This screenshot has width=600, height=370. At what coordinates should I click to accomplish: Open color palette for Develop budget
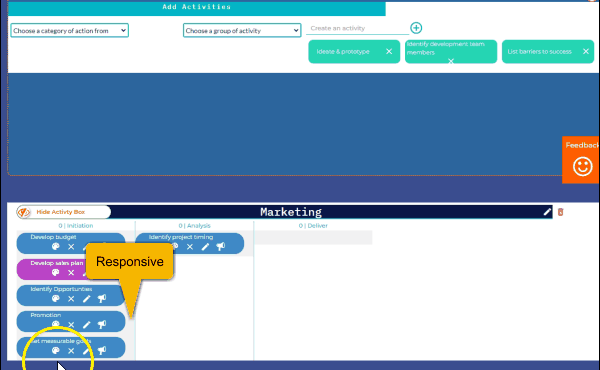click(55, 247)
